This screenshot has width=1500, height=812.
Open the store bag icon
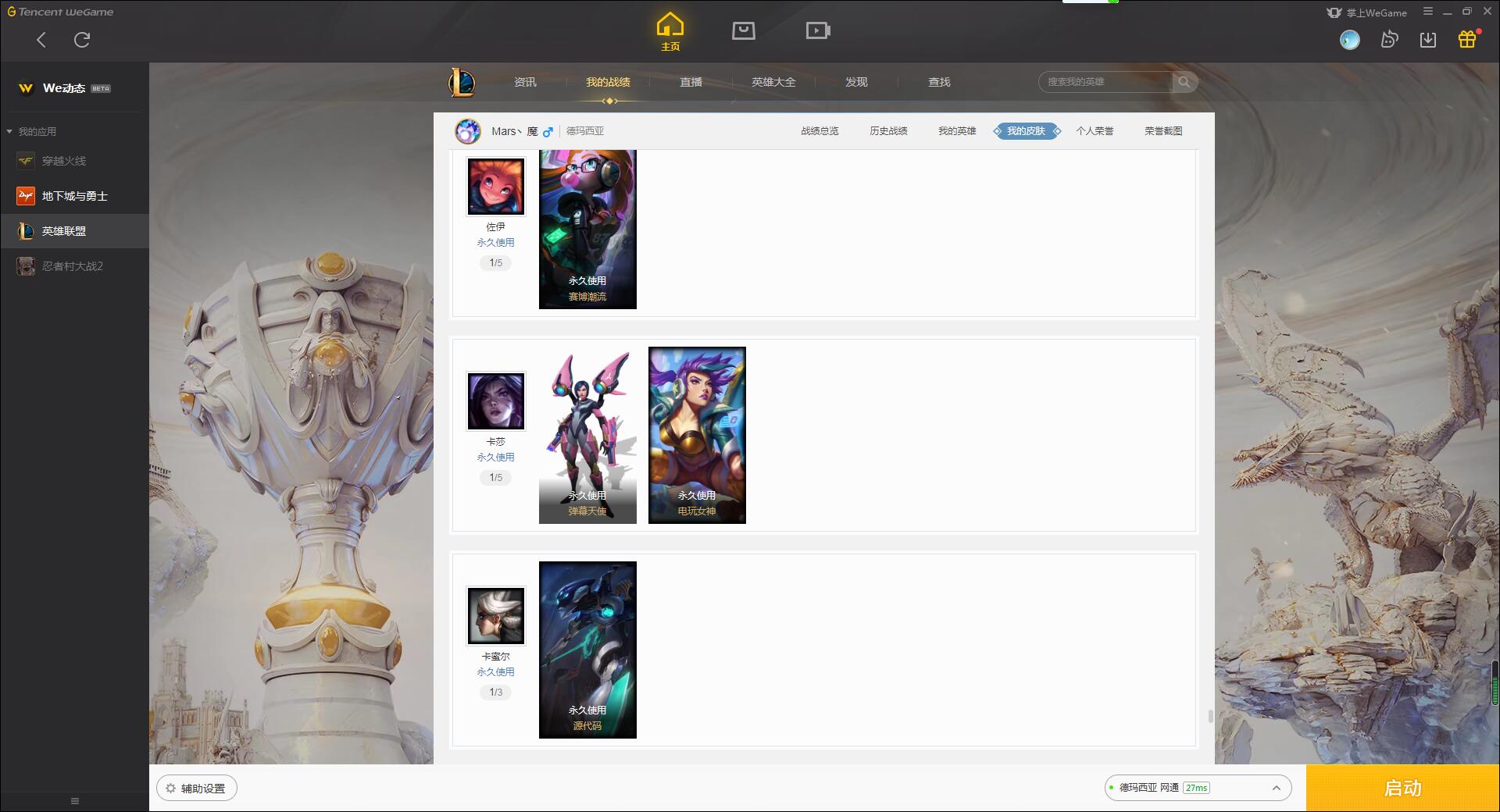click(744, 30)
